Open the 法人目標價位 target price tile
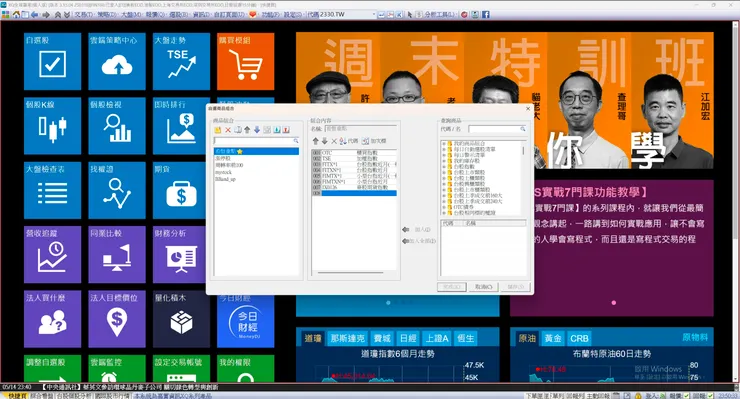740x399 pixels. coord(117,319)
